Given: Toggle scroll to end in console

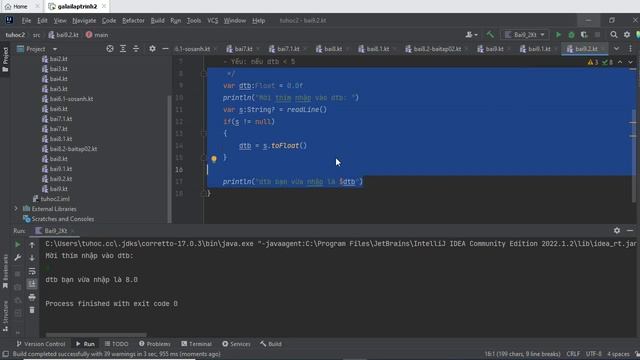Looking at the screenshot, I should coord(32,284).
